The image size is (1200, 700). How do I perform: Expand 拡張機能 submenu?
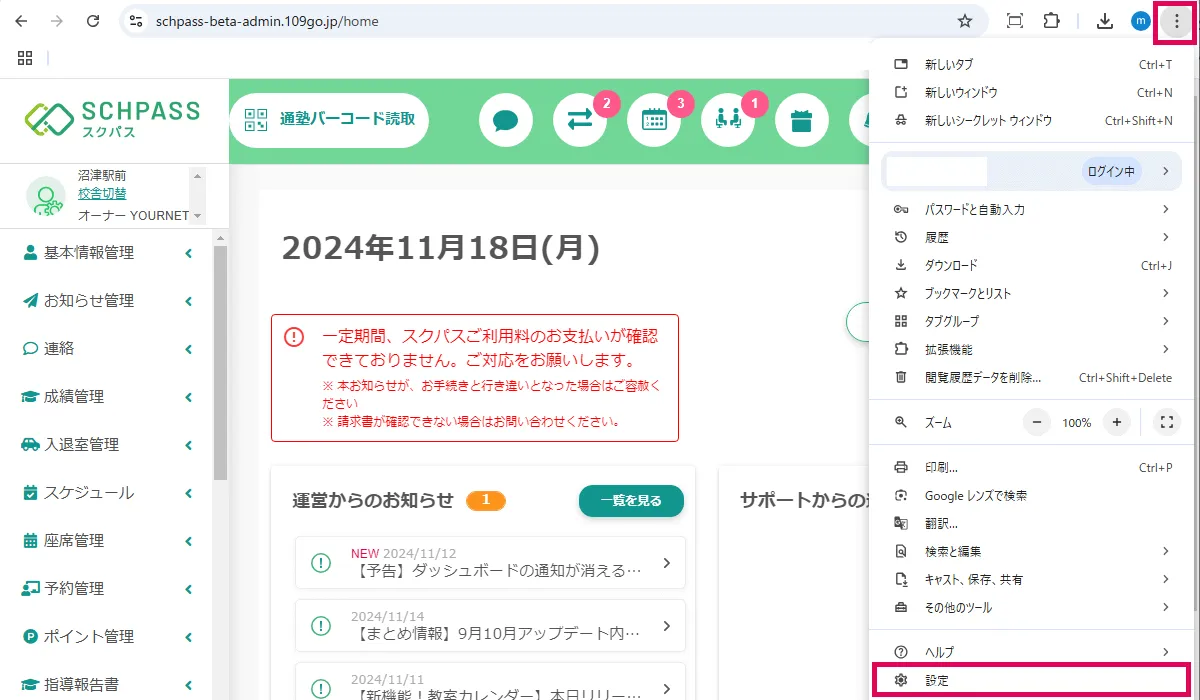tap(1032, 349)
